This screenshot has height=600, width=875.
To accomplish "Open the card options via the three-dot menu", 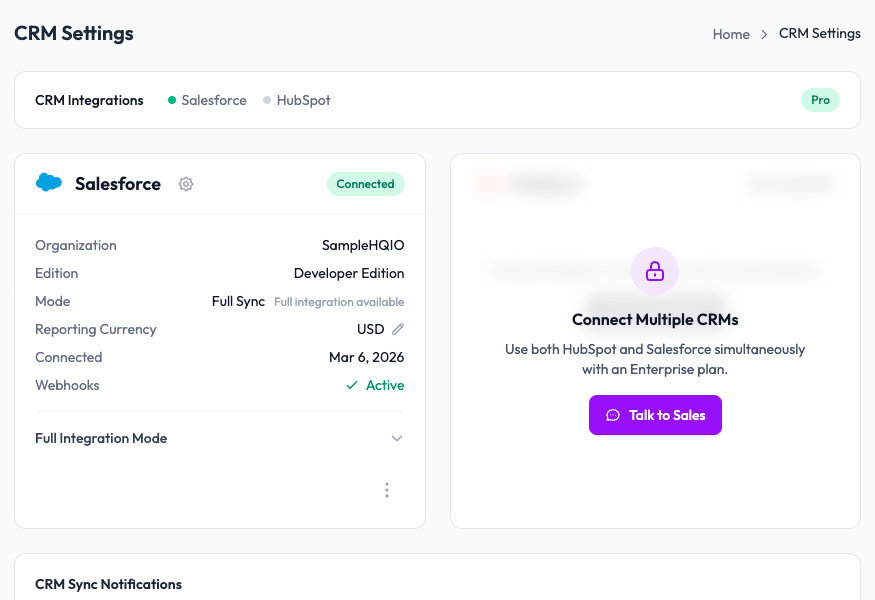I will pos(387,490).
